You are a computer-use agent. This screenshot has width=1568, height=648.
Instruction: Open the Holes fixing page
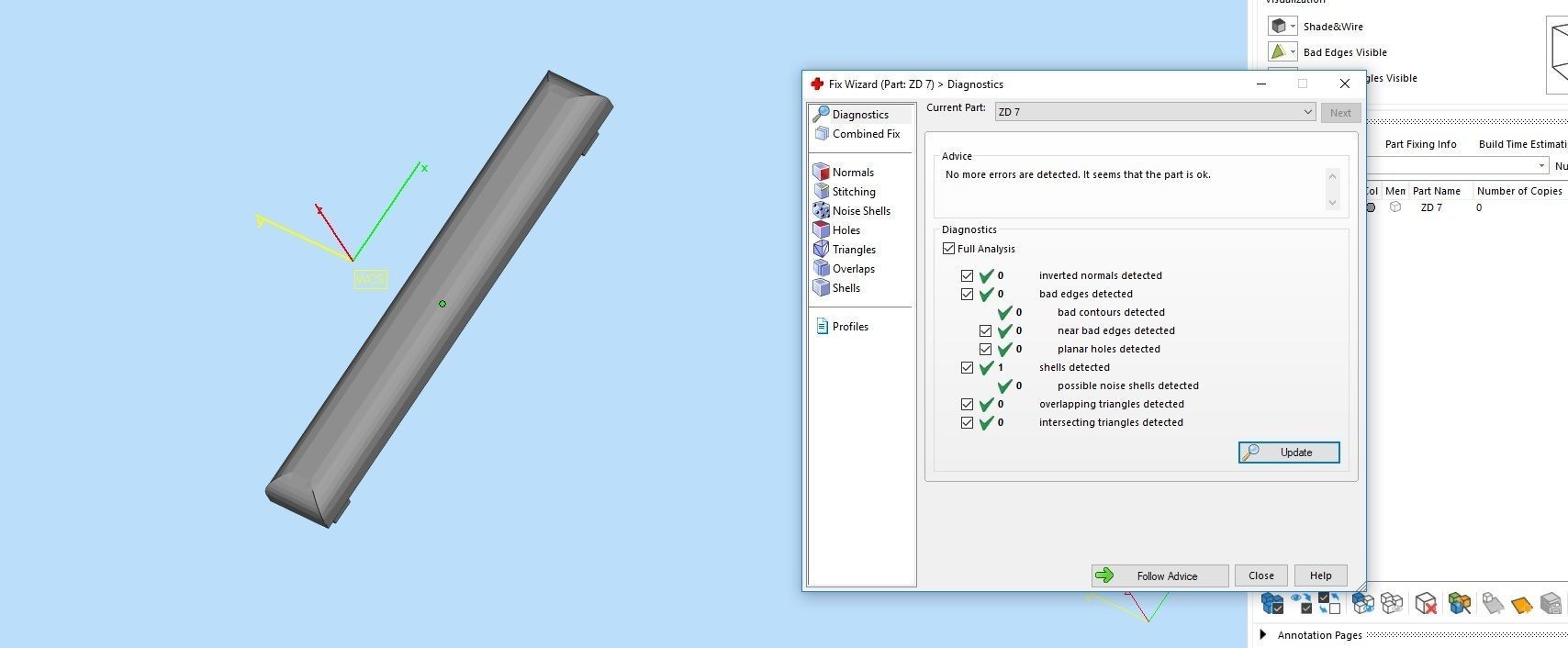(x=837, y=230)
